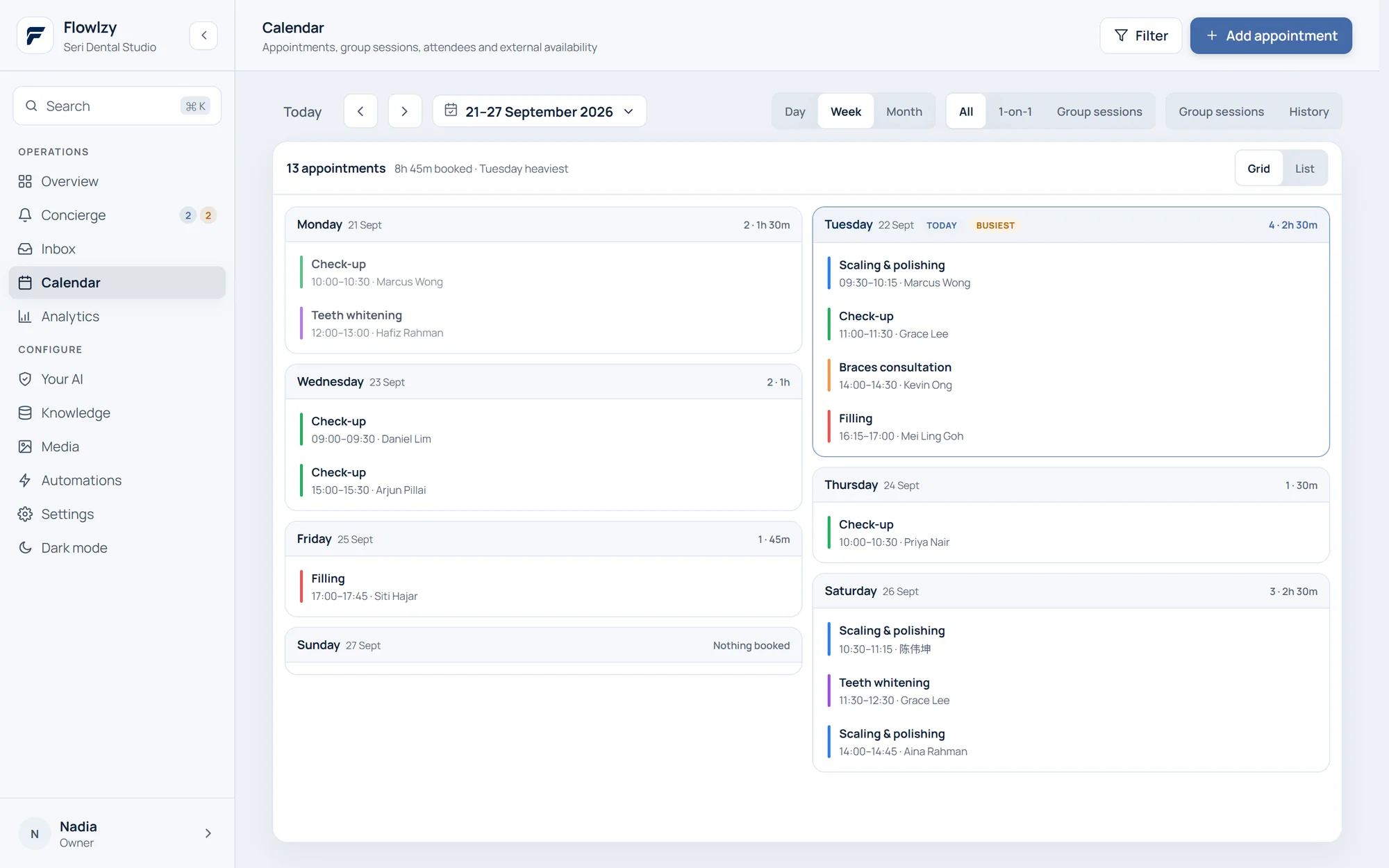Go to previous week arrow
Viewport: 1389px width, 868px height.
(x=360, y=111)
